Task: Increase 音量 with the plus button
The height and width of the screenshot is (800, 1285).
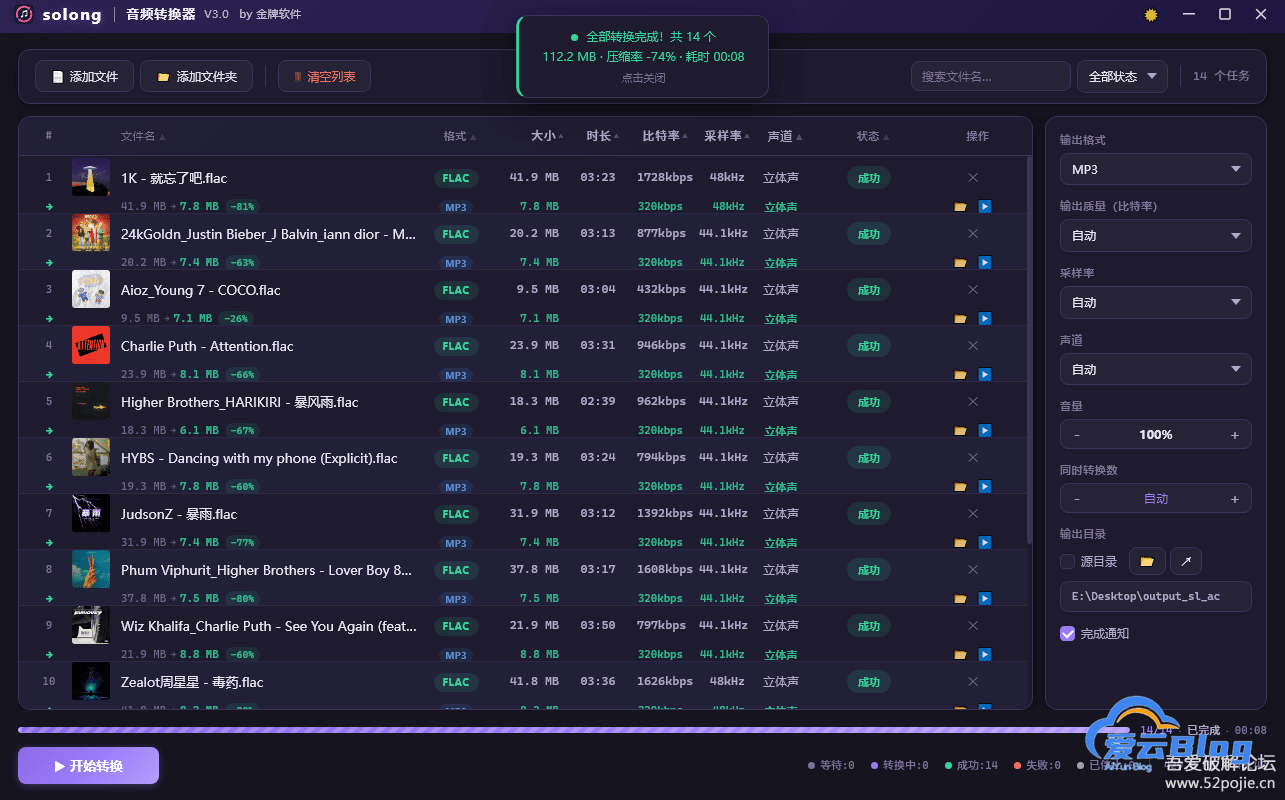Action: point(1235,435)
